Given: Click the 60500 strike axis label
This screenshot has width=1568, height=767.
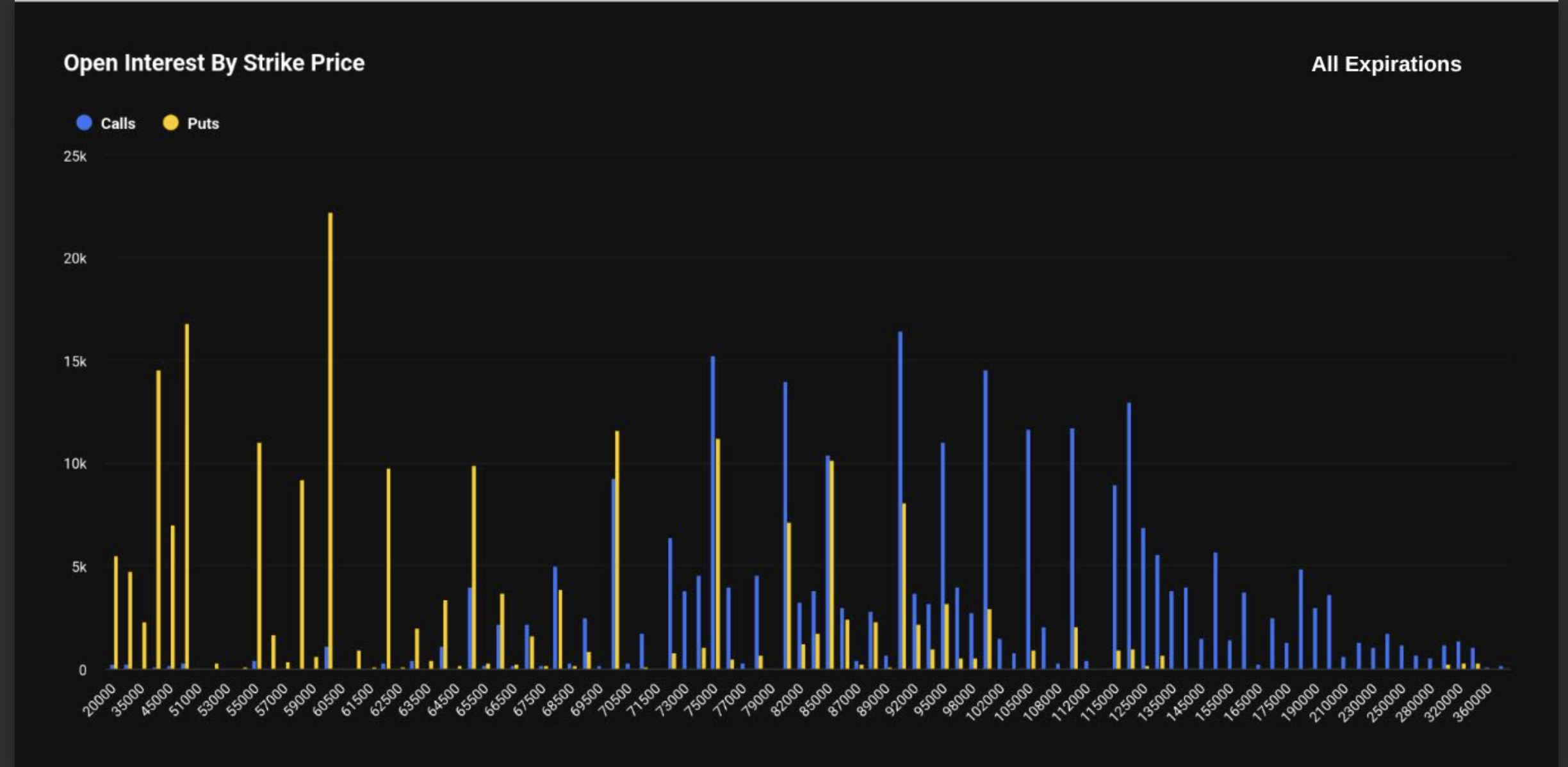Looking at the screenshot, I should pyautogui.click(x=329, y=700).
